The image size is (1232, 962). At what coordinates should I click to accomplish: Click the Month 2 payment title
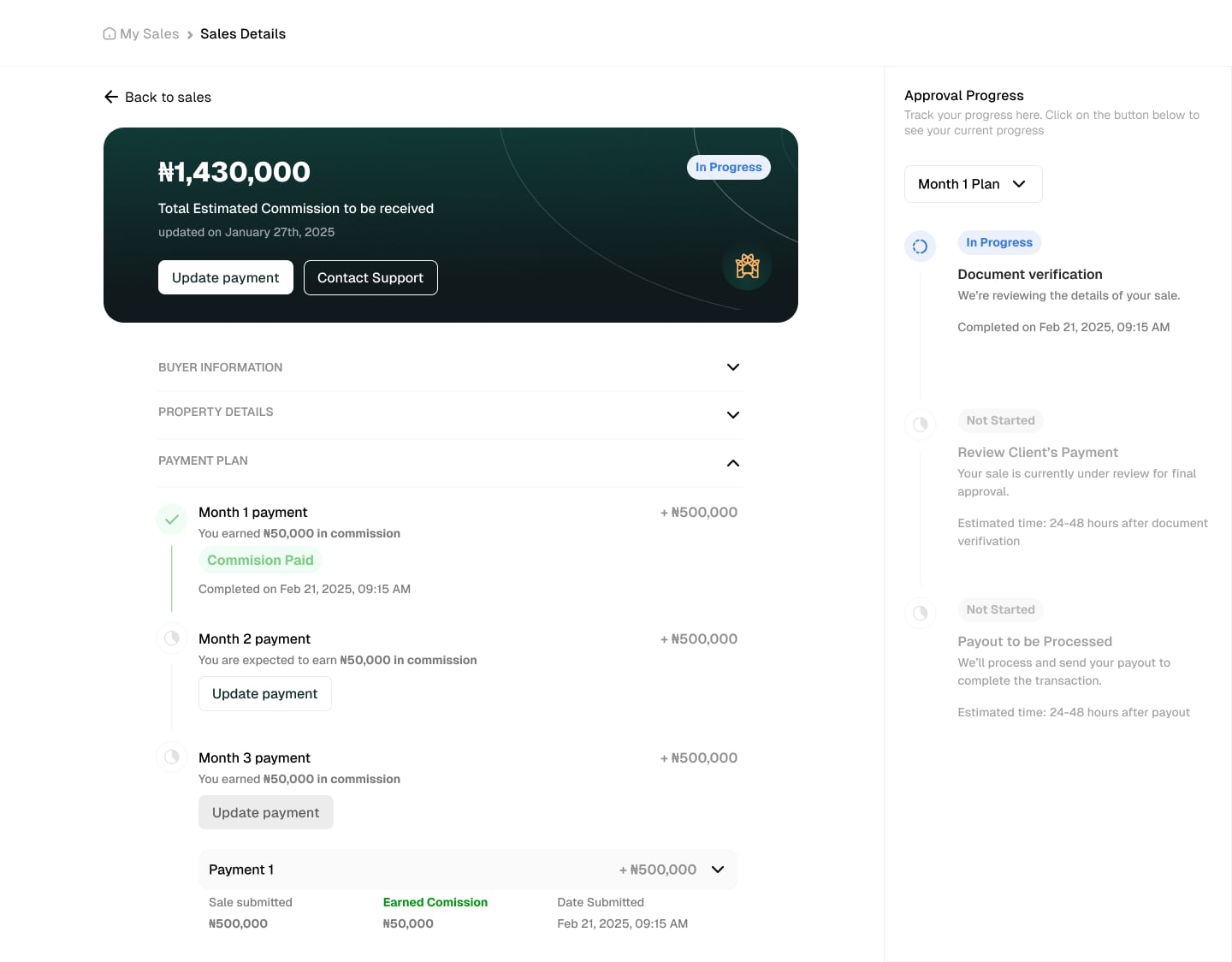pos(254,638)
